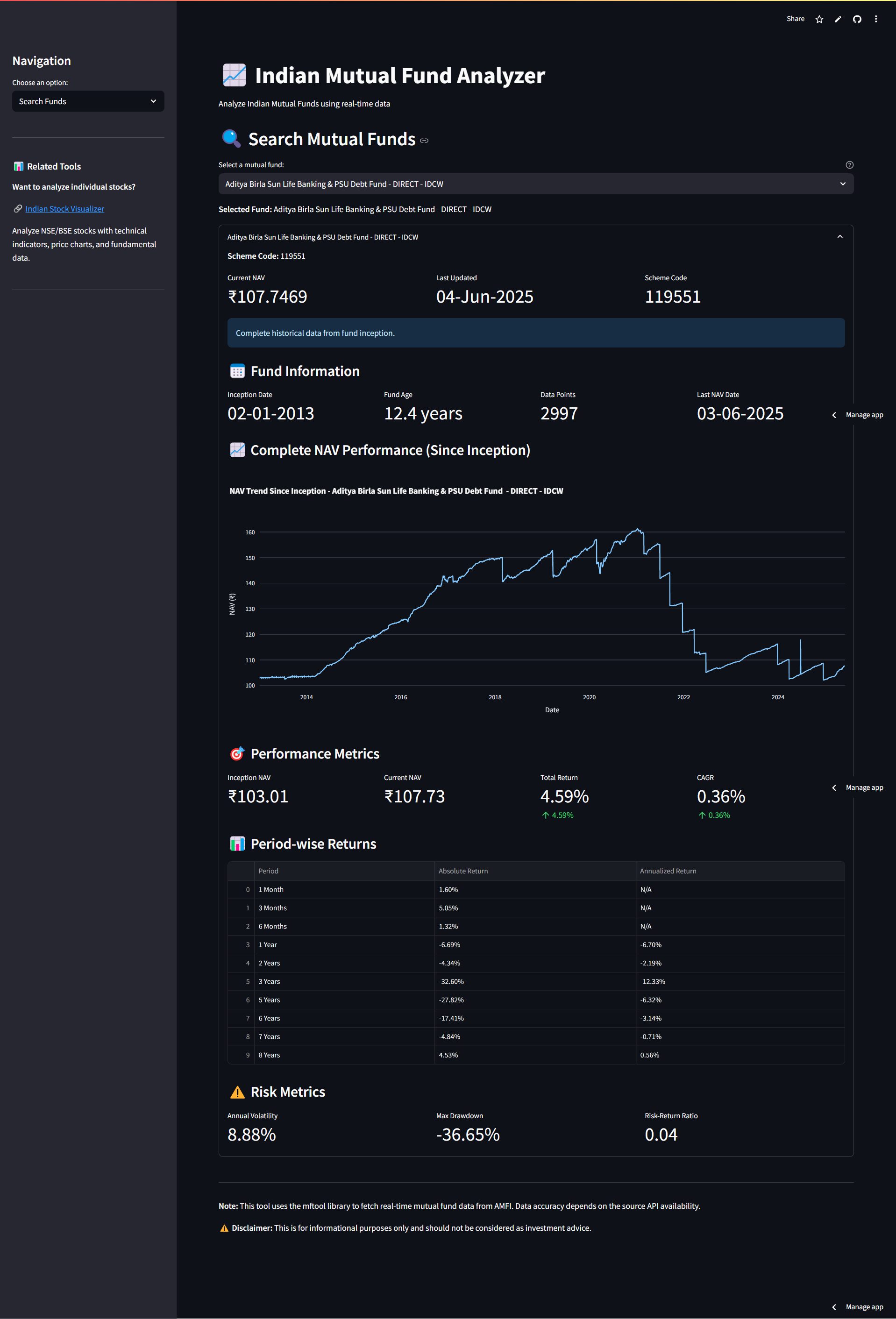896x1319 pixels.
Task: Click the NAV trend line chart
Action: click(551, 607)
